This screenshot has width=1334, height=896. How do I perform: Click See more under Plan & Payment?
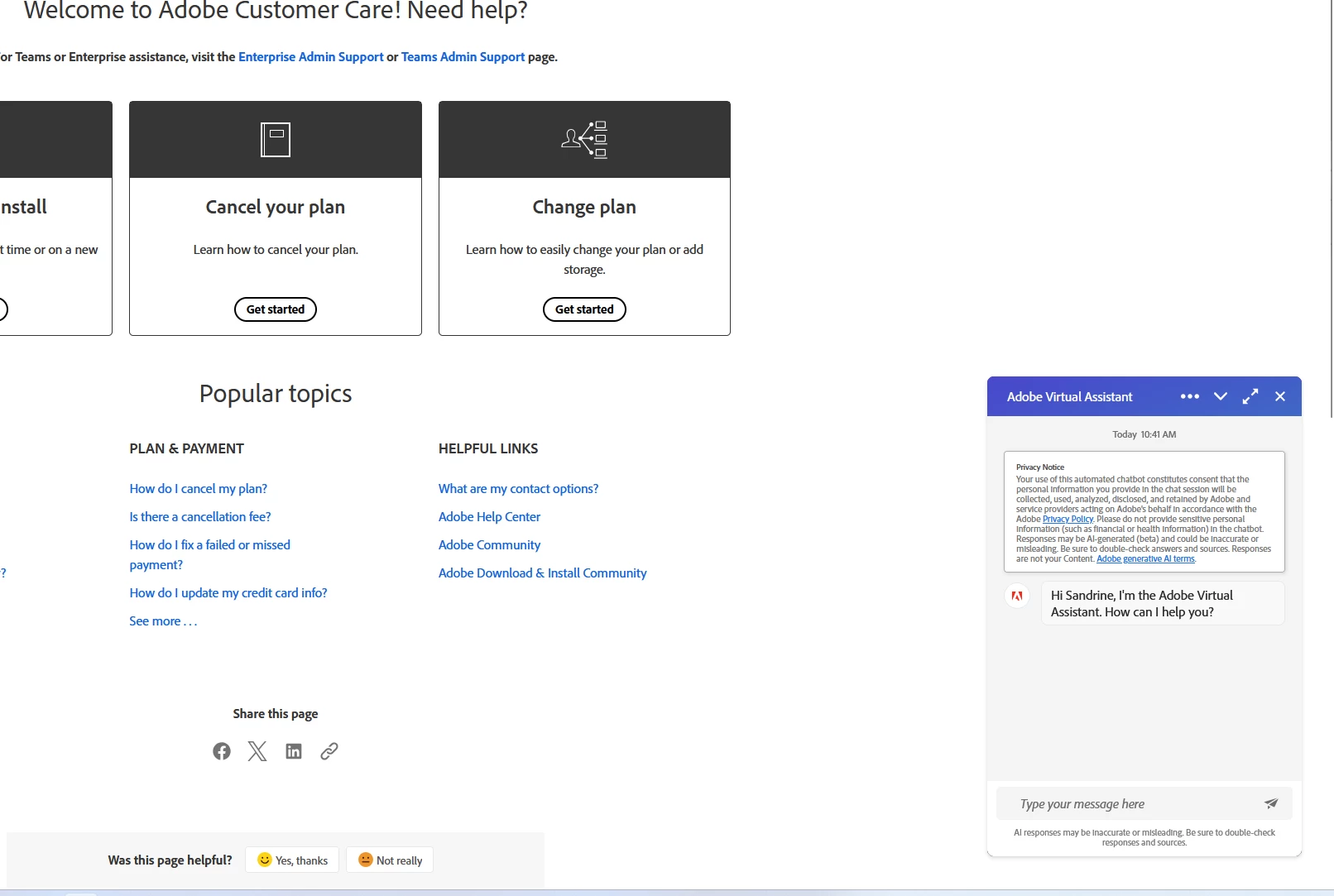(163, 621)
